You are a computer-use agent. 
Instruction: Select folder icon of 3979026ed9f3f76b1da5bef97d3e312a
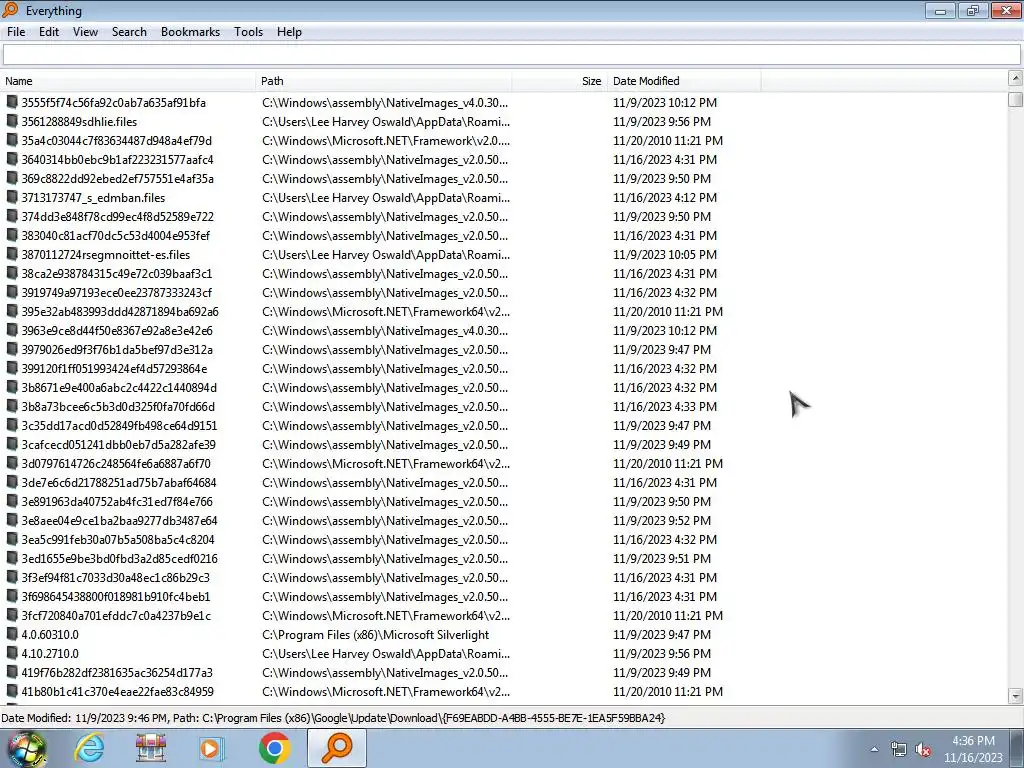tap(12, 349)
